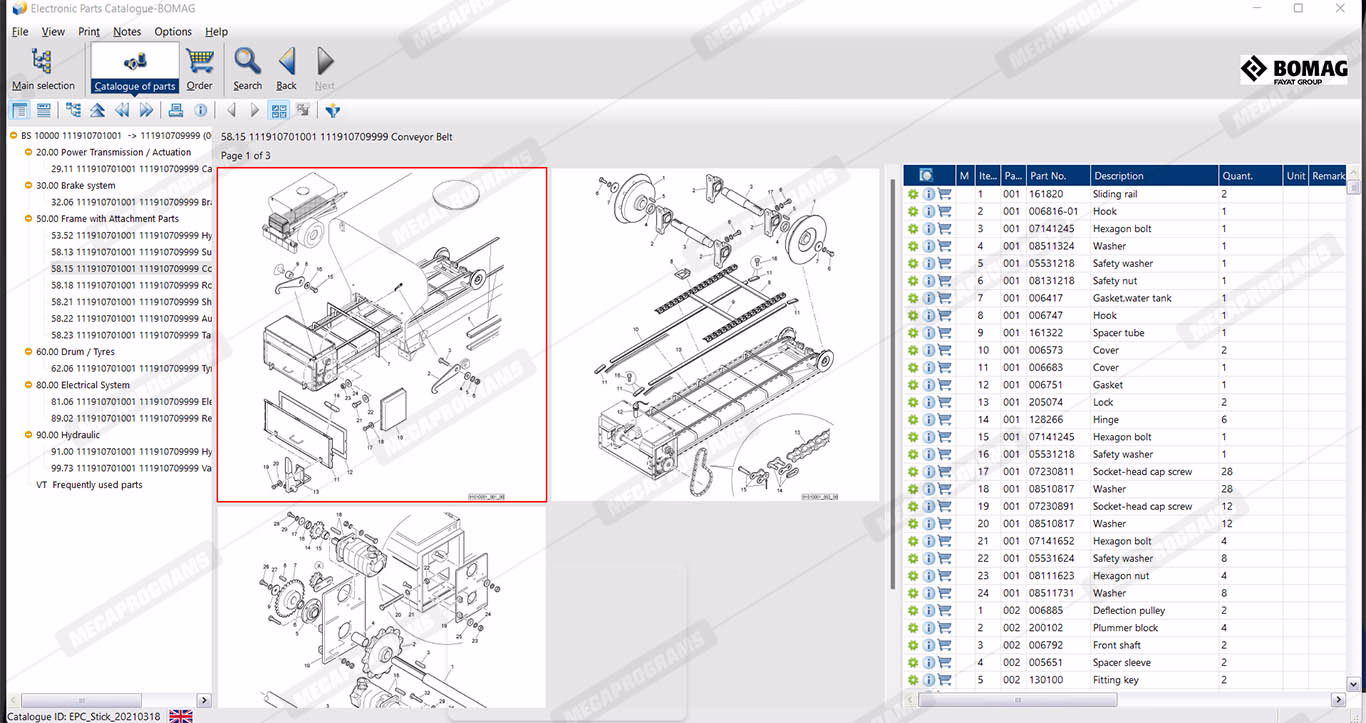
Task: Add Sliding rail to cart
Action: tap(944, 194)
